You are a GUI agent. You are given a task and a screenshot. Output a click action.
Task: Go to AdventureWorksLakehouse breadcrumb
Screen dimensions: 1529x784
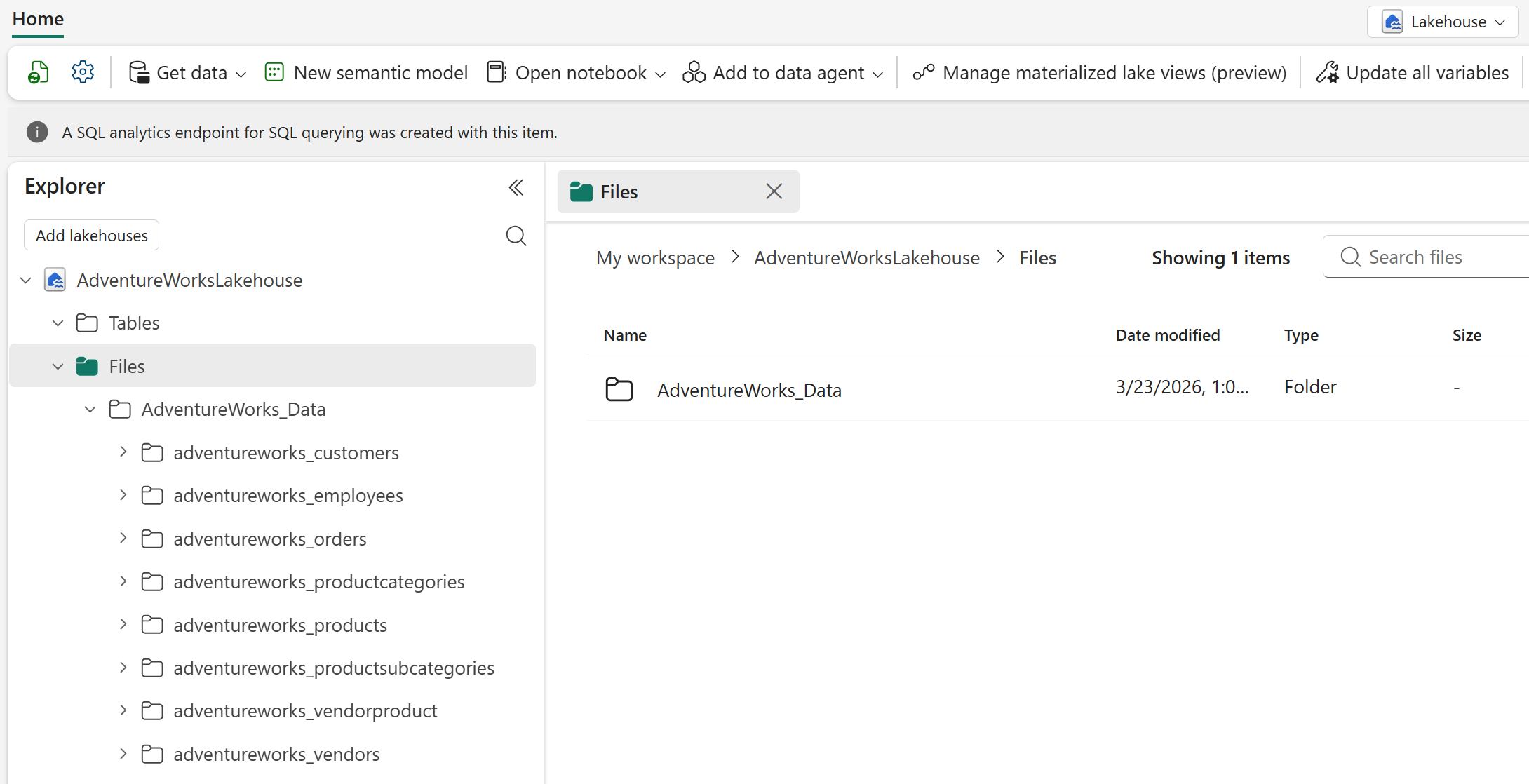(867, 258)
